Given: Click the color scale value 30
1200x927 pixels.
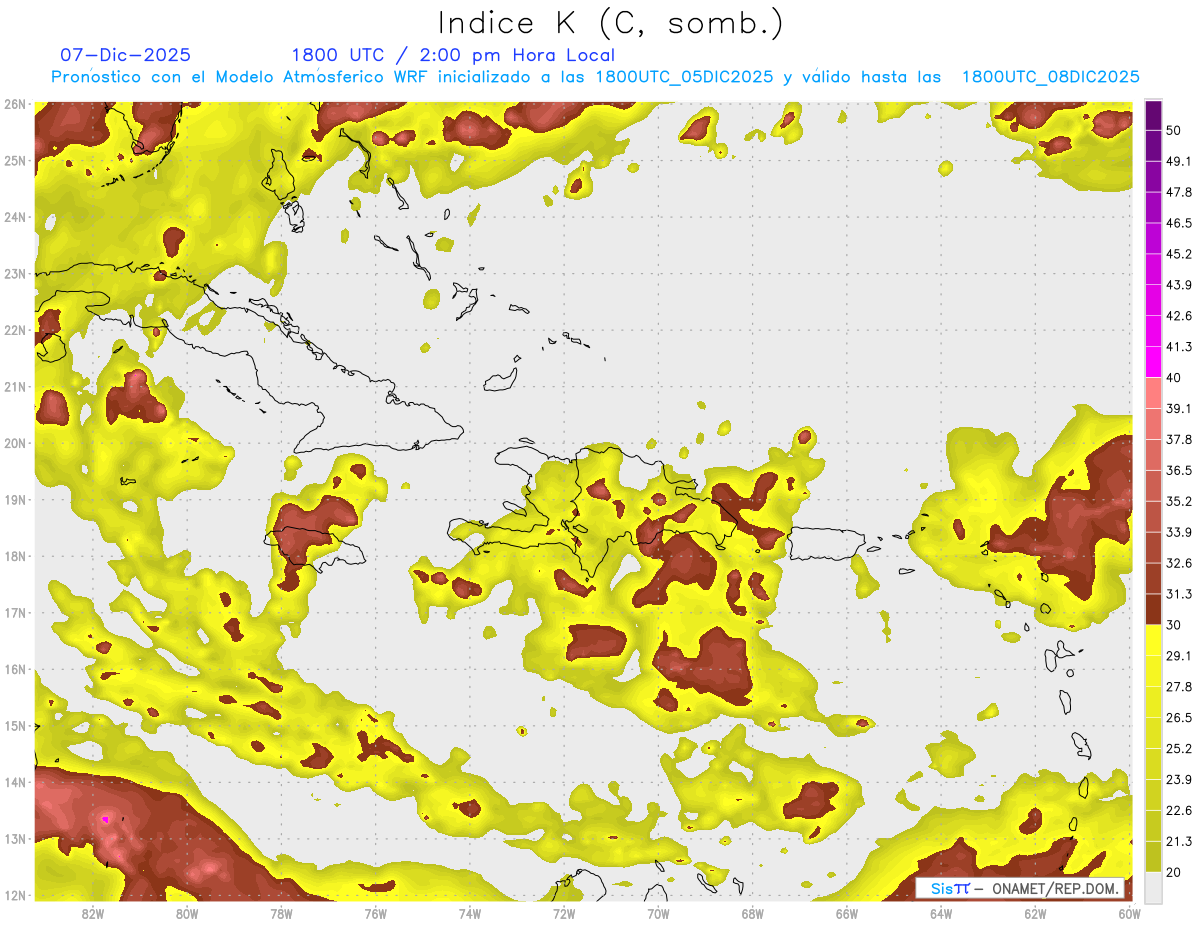Looking at the screenshot, I should click(1174, 625).
